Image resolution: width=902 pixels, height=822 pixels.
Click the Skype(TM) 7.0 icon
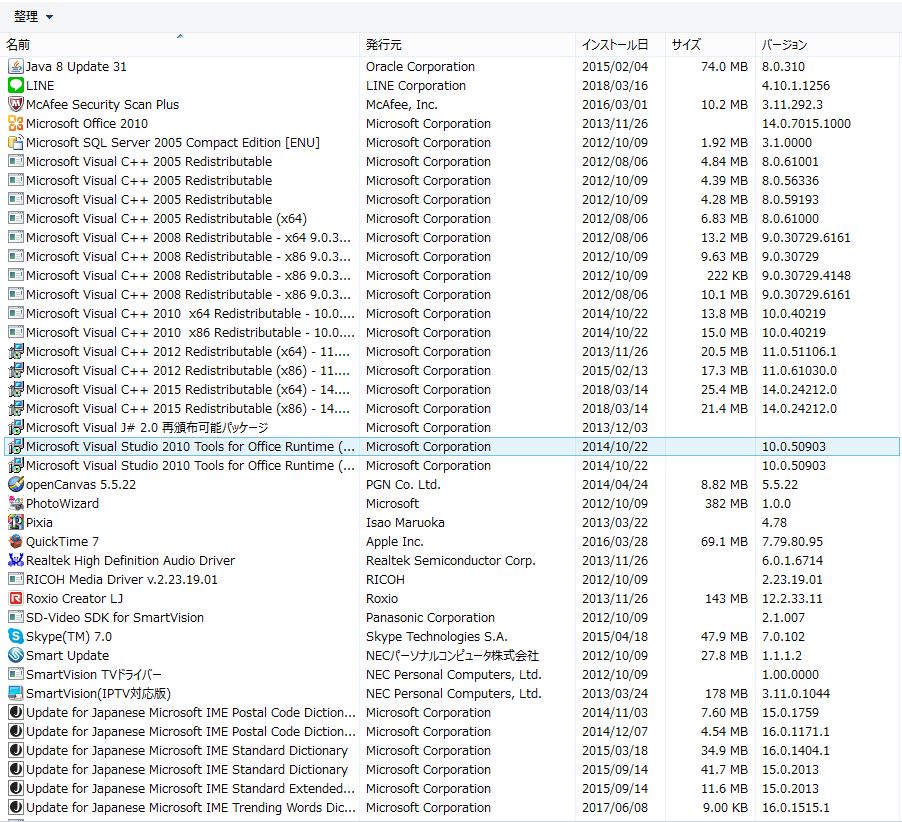point(16,637)
